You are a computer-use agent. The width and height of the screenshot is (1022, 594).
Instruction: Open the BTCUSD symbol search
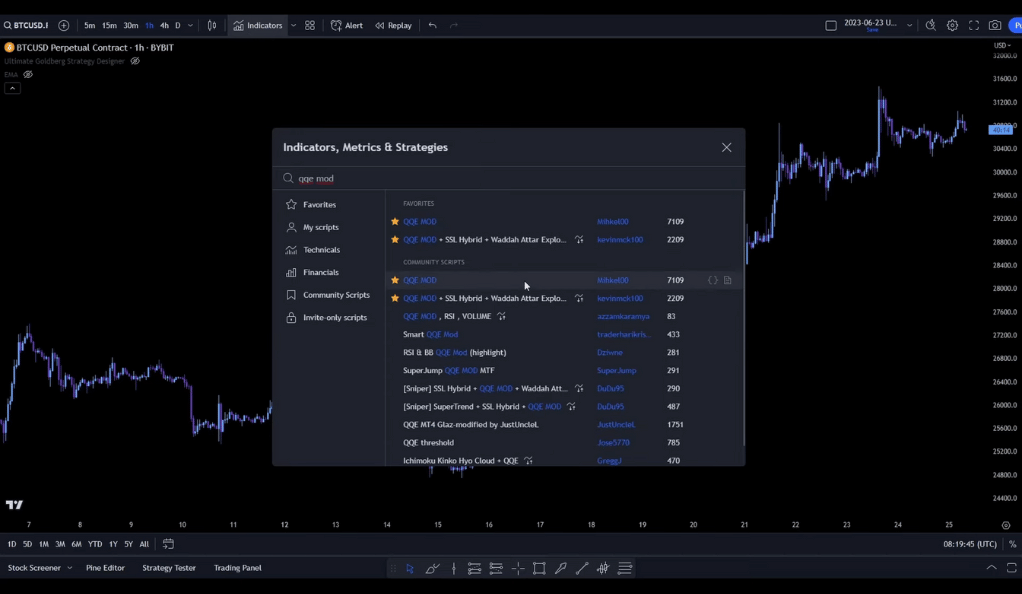(27, 25)
